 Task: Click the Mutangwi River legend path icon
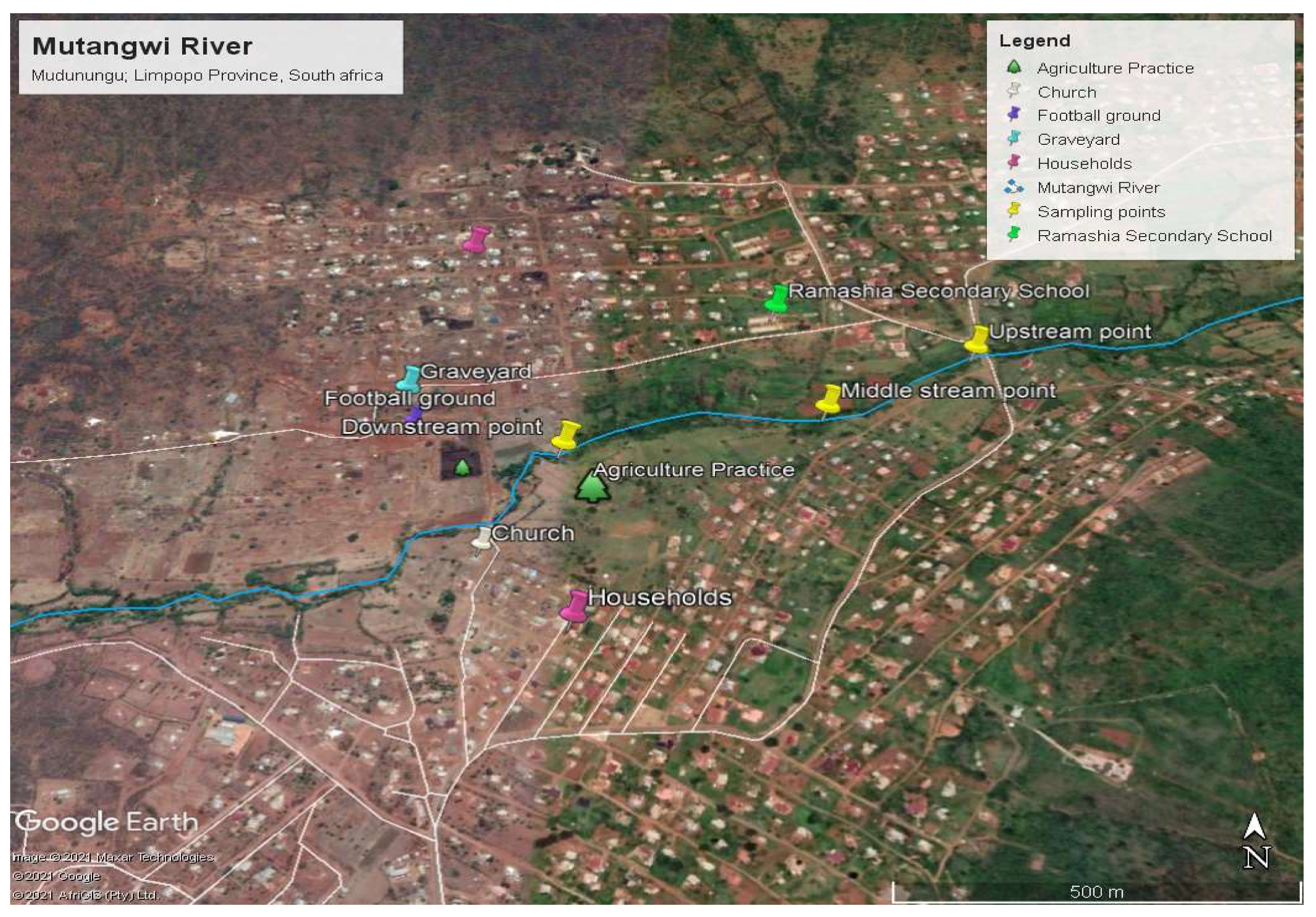[x=1013, y=187]
